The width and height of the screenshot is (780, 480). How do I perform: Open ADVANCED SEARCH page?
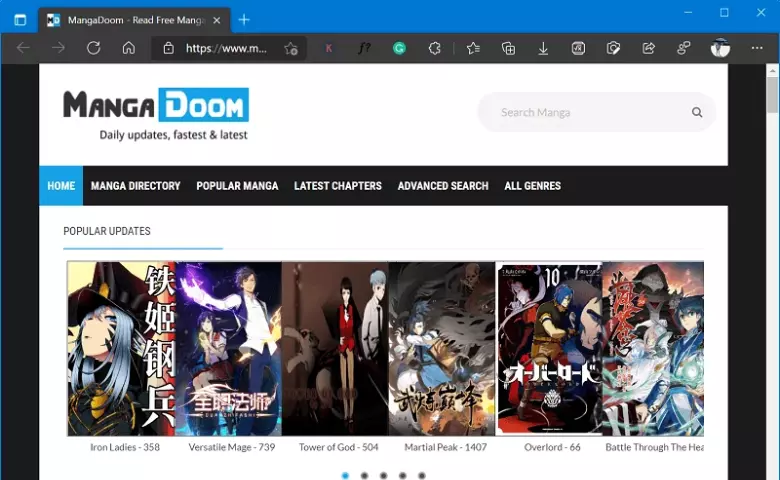point(443,186)
